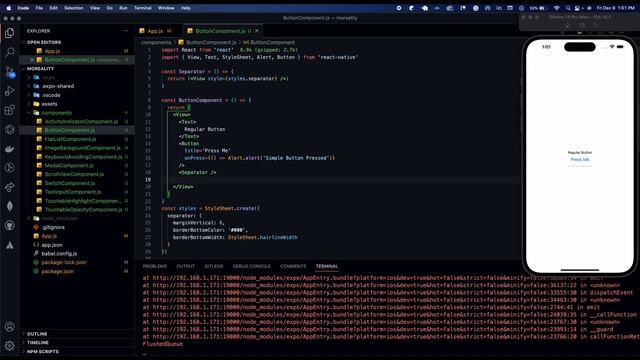This screenshot has height=360, width=640.
Task: Open the Terminal menu
Action: [142, 8]
